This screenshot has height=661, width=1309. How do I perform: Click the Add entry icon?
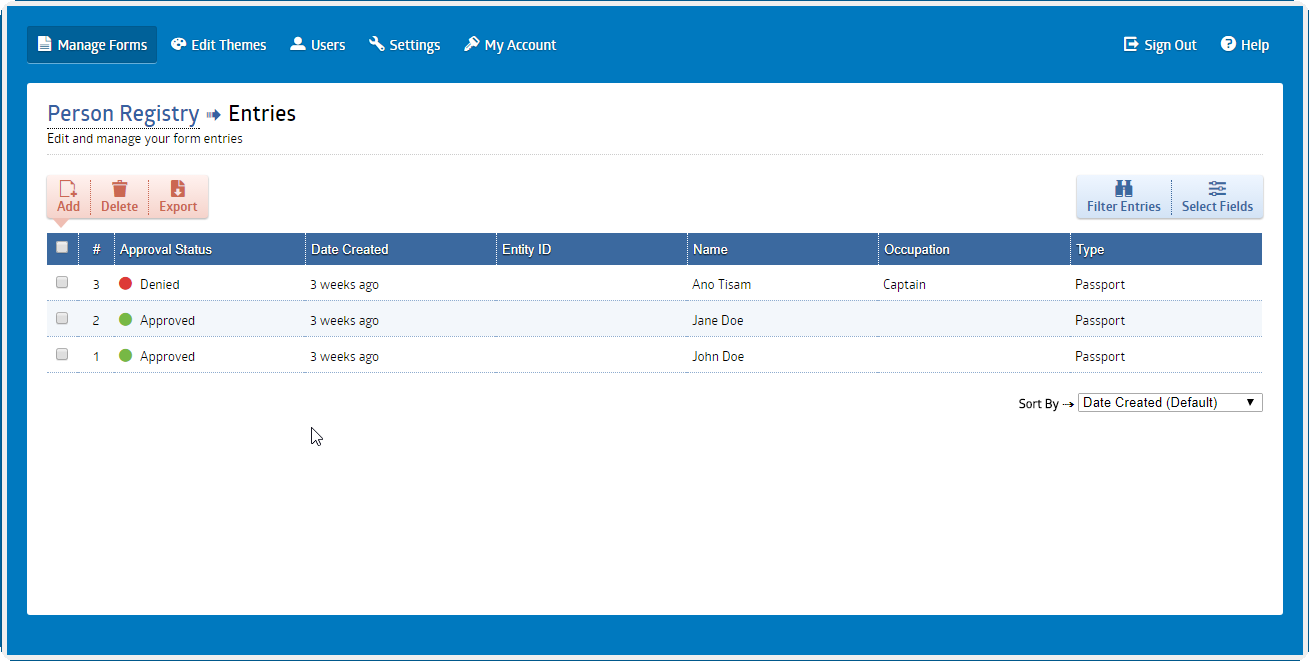click(68, 190)
